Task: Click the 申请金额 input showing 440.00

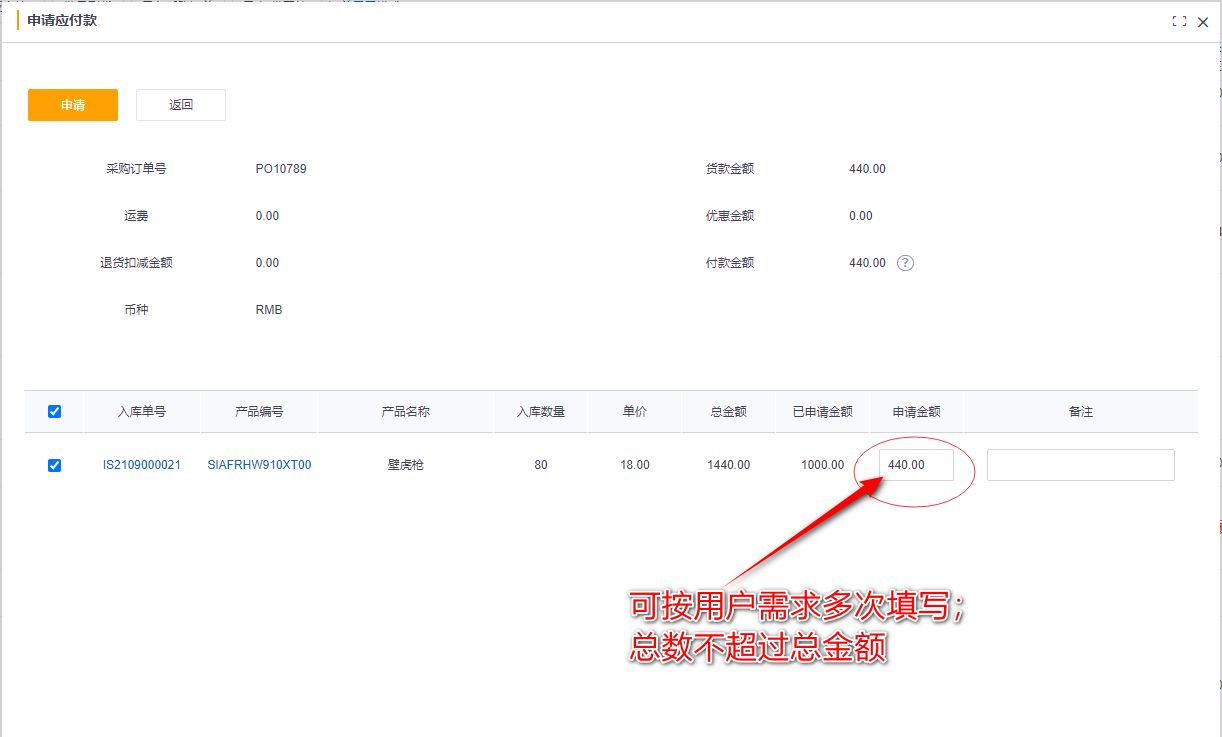Action: tap(914, 464)
